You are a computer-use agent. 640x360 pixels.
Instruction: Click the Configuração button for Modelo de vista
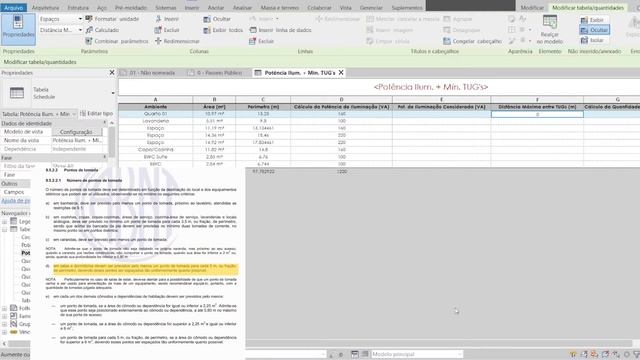(76, 132)
